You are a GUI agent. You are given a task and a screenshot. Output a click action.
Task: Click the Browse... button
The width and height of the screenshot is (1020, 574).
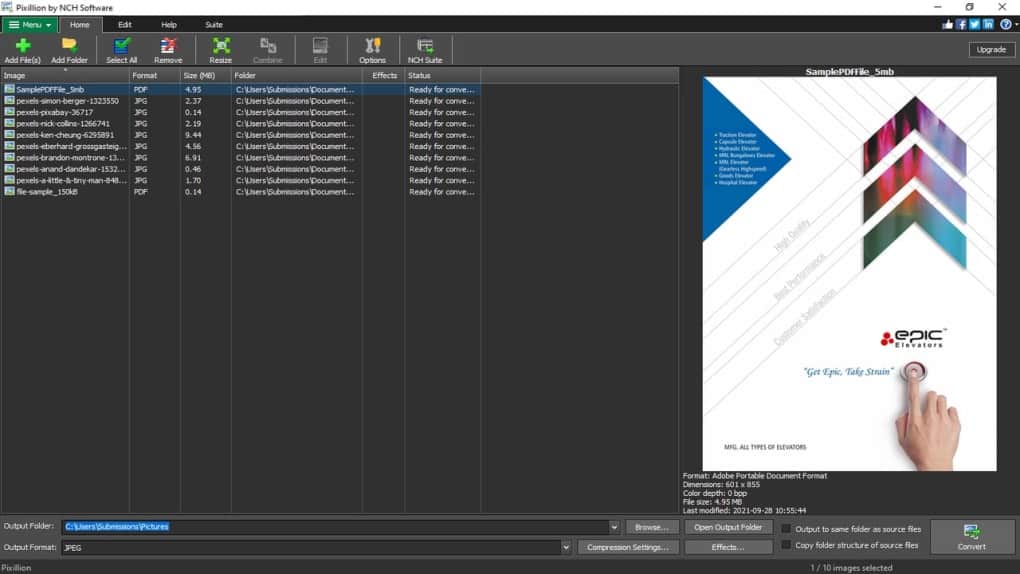652,527
